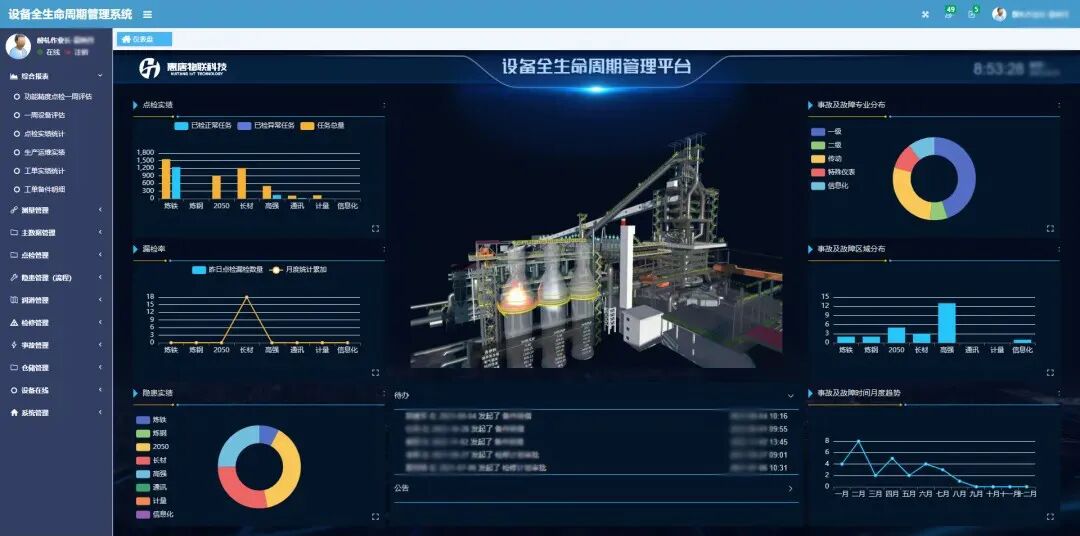Toggle 一级 legend in fault distribution donut

click(x=826, y=131)
